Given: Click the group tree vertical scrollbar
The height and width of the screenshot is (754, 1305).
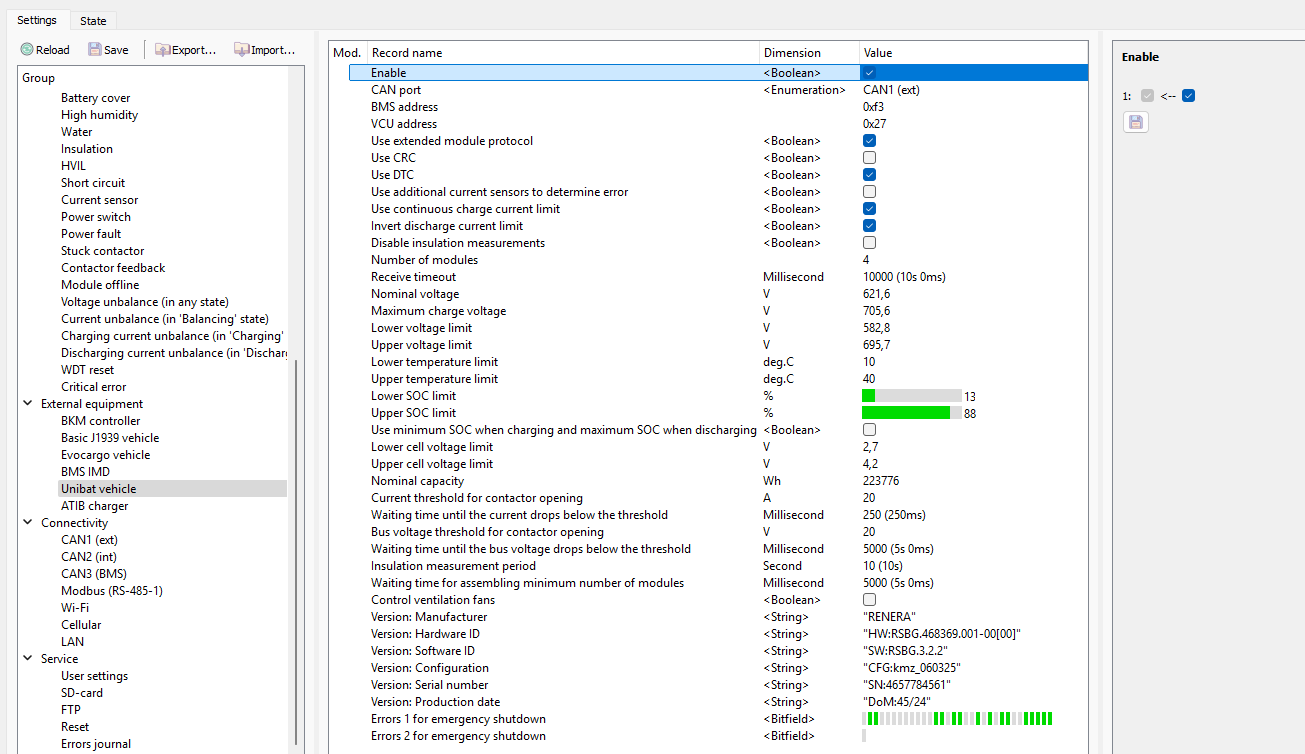Looking at the screenshot, I should point(296,553).
